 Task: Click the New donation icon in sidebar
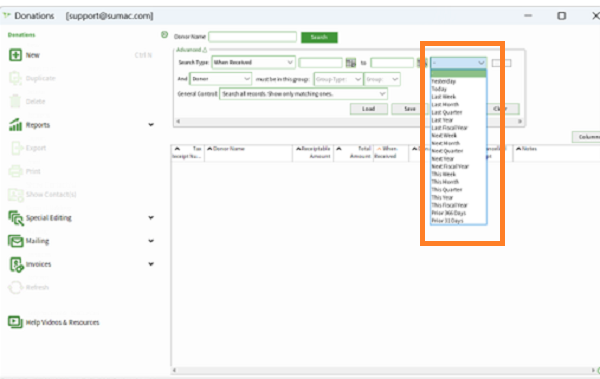pos(15,55)
